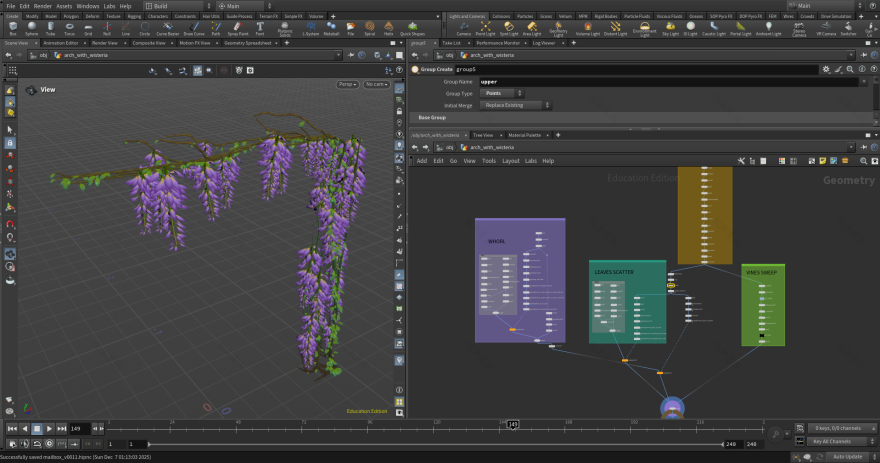Click the Sky Light shelf tool
Image resolution: width=880 pixels, height=463 pixels.
670,29
